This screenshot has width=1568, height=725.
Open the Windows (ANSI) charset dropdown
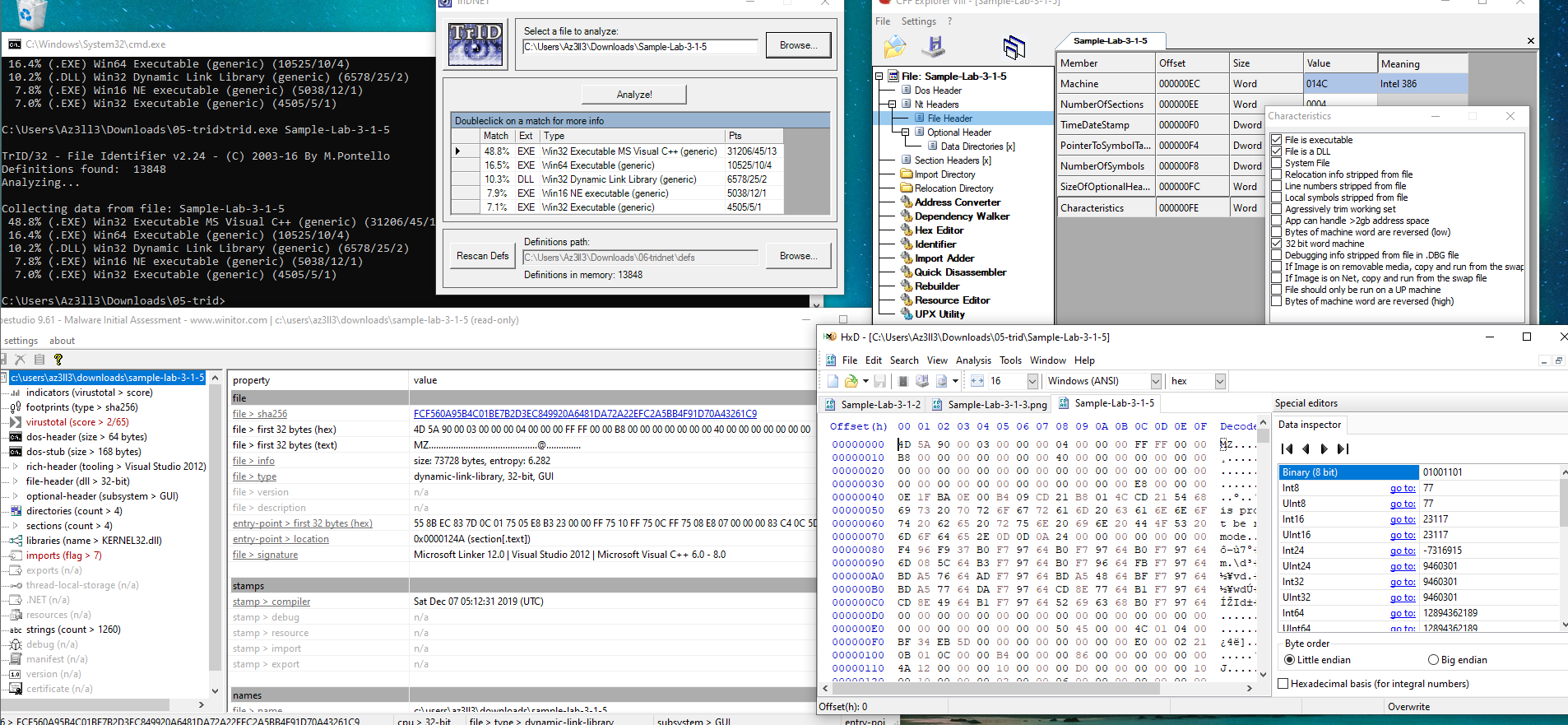(1156, 381)
